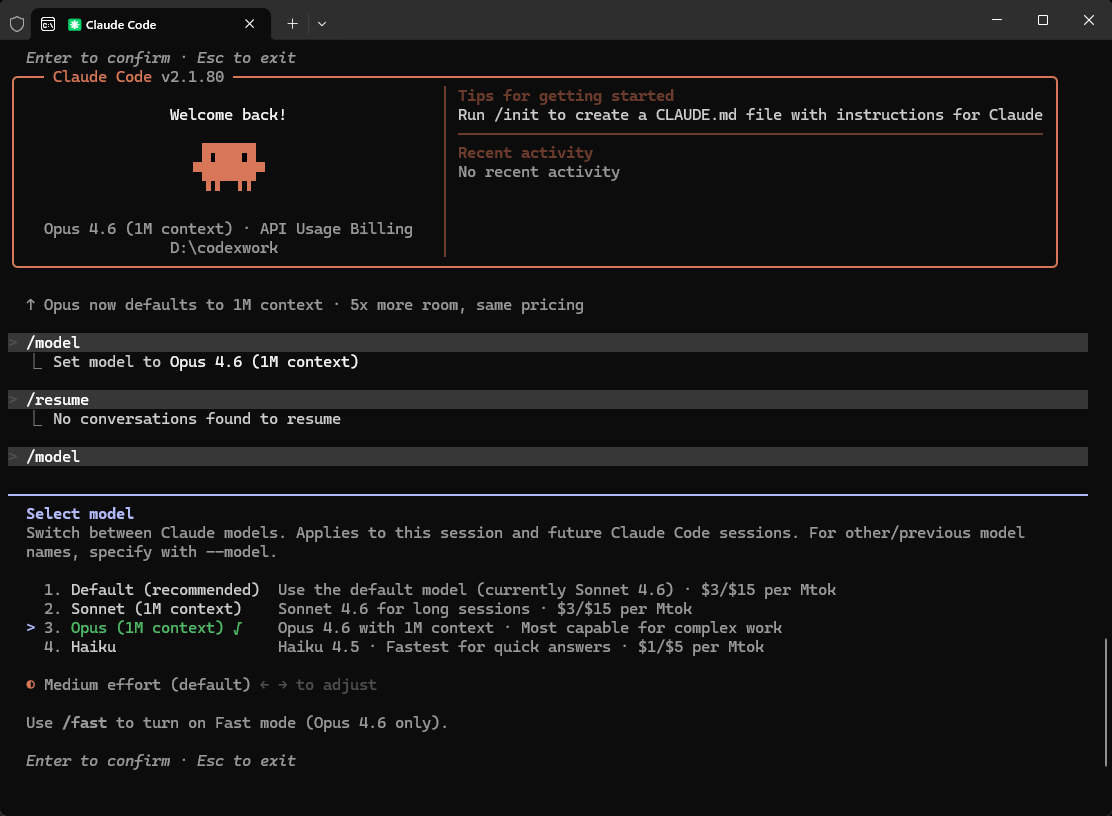Image resolution: width=1112 pixels, height=816 pixels.
Task: Click the bottom 'Enter to confirm · Esc to exit' hint
Action: pos(161,761)
